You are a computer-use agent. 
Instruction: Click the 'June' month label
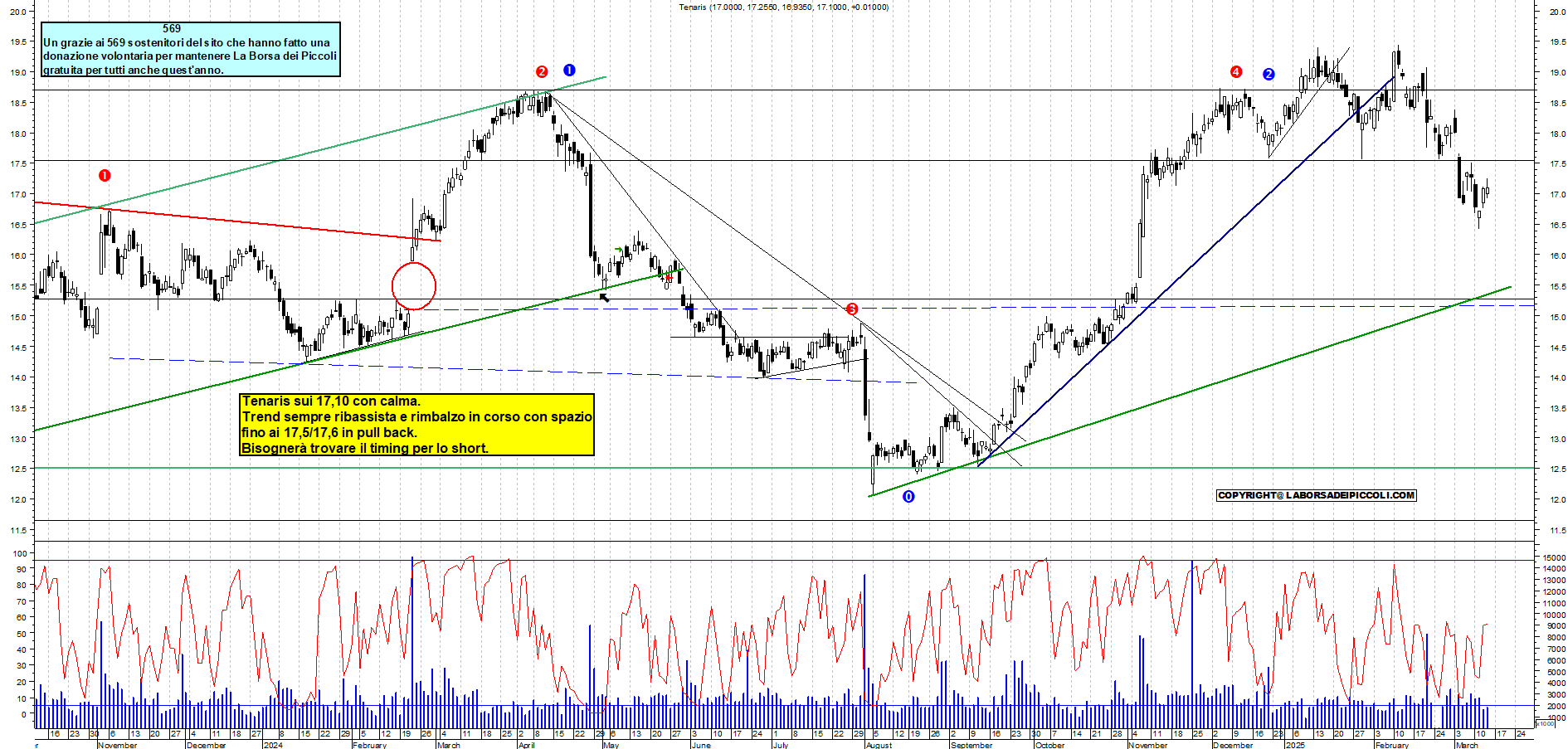tap(701, 745)
